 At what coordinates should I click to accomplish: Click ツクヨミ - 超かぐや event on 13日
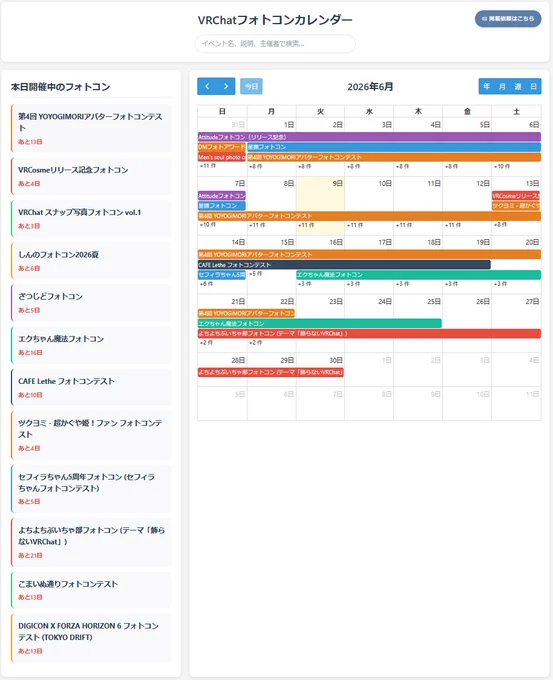click(x=516, y=206)
